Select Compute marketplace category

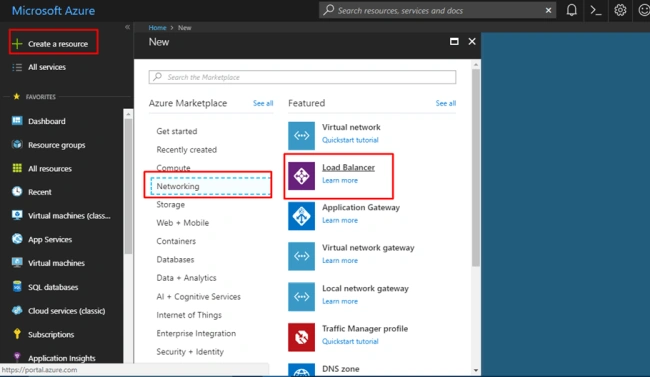tap(173, 168)
